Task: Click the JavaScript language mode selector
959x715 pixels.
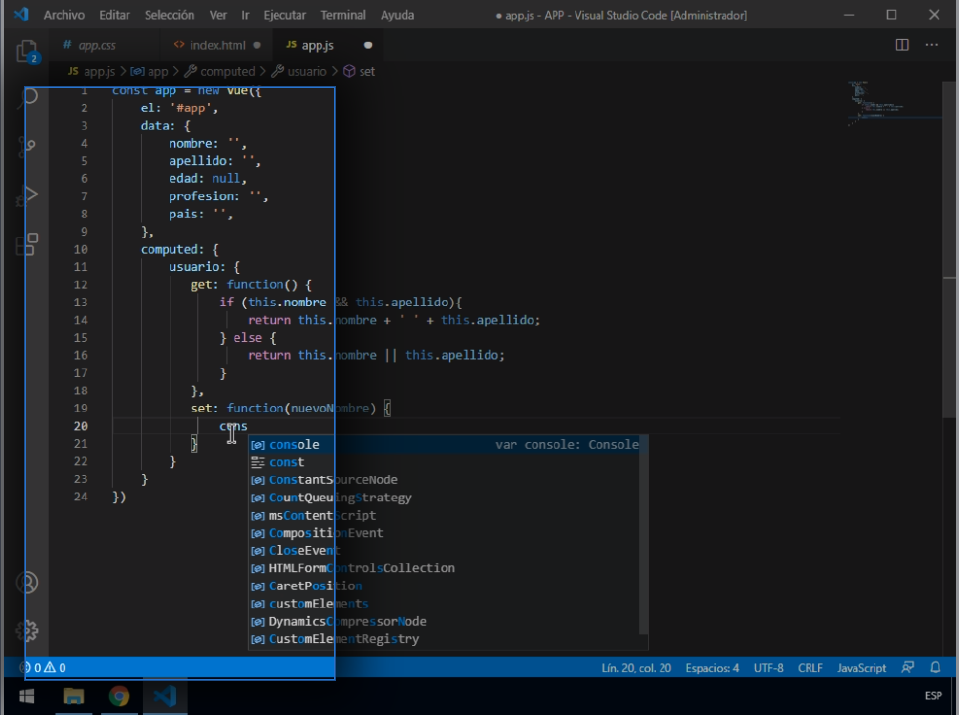Action: point(861,668)
